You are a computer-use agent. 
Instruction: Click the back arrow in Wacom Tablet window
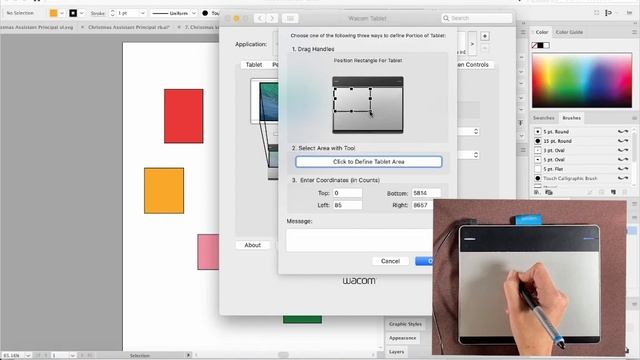(260, 18)
